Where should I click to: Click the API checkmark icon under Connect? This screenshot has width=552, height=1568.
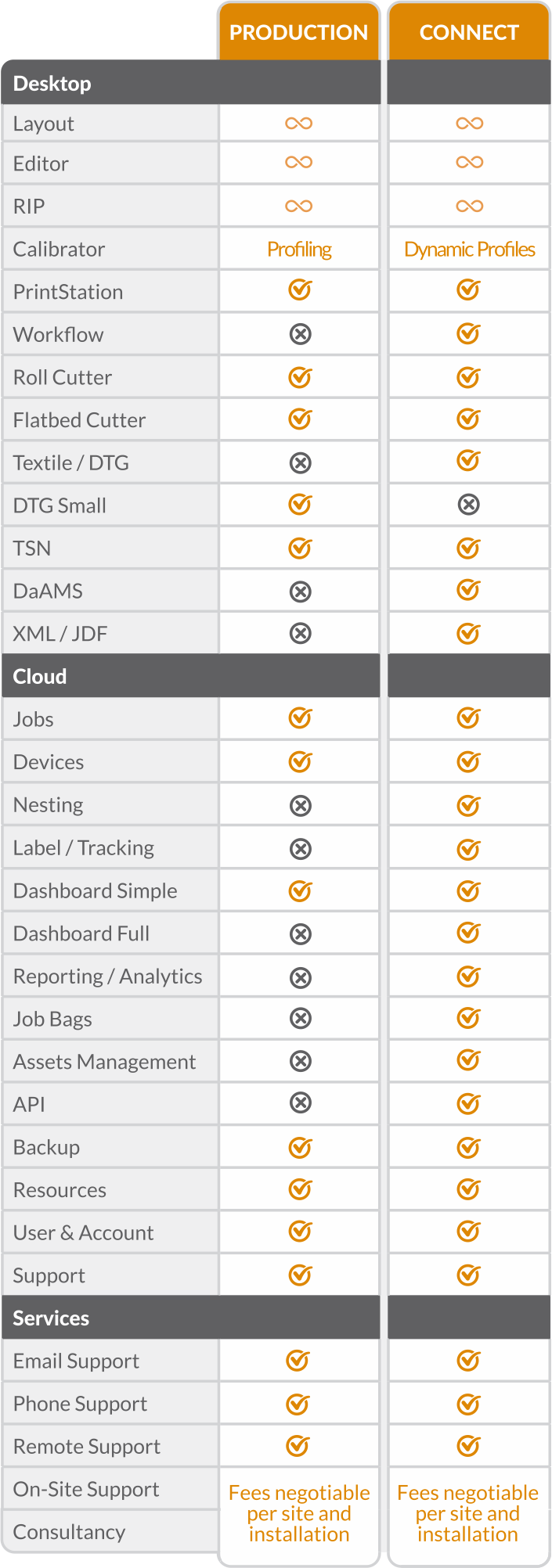(x=468, y=1104)
